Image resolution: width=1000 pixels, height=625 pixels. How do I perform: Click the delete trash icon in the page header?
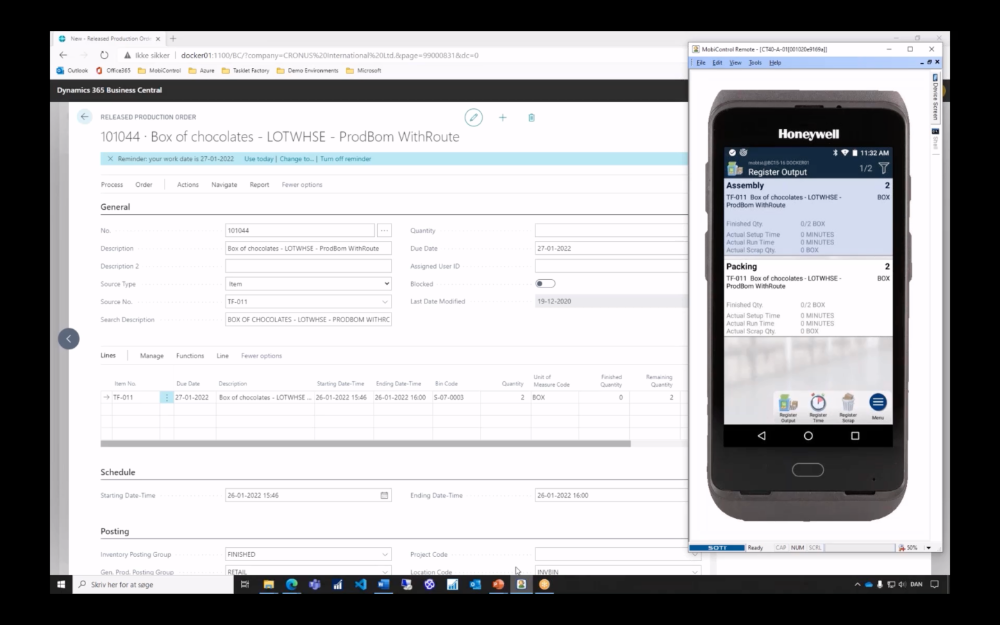[x=531, y=117]
